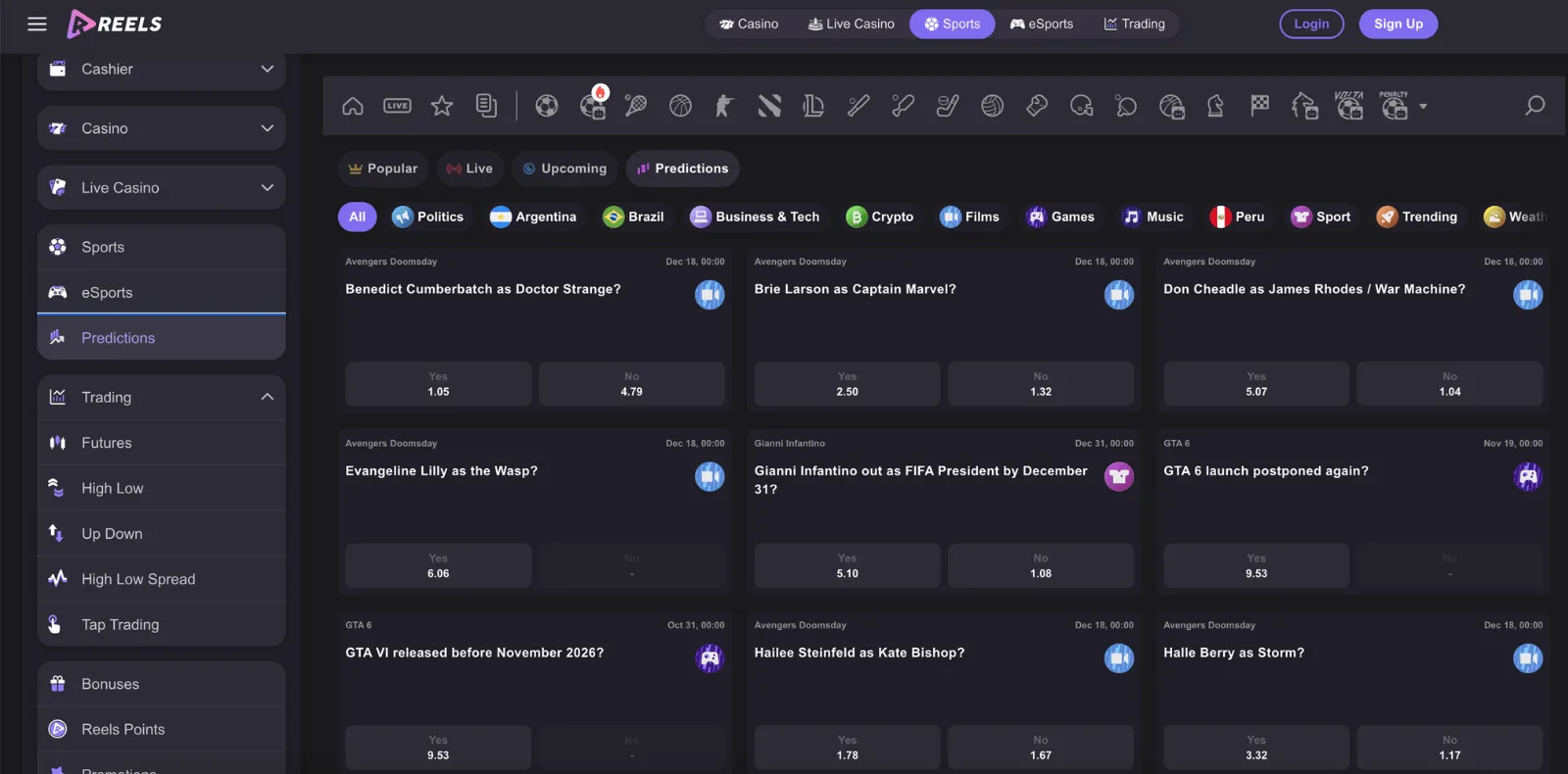Select the hot eSoccer icon with flame
The image size is (1568, 774).
point(593,104)
